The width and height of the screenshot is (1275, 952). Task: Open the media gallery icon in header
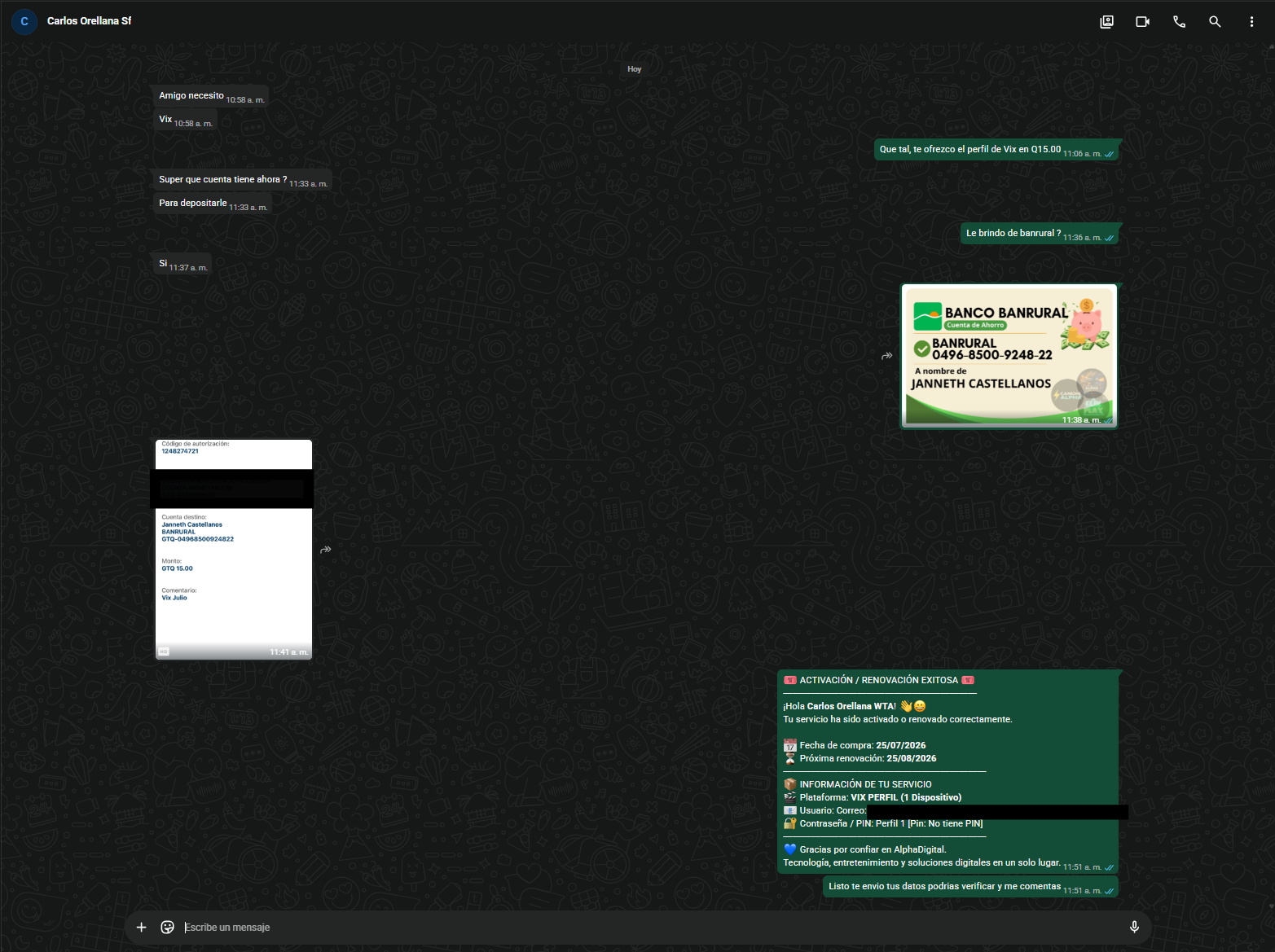(1106, 22)
